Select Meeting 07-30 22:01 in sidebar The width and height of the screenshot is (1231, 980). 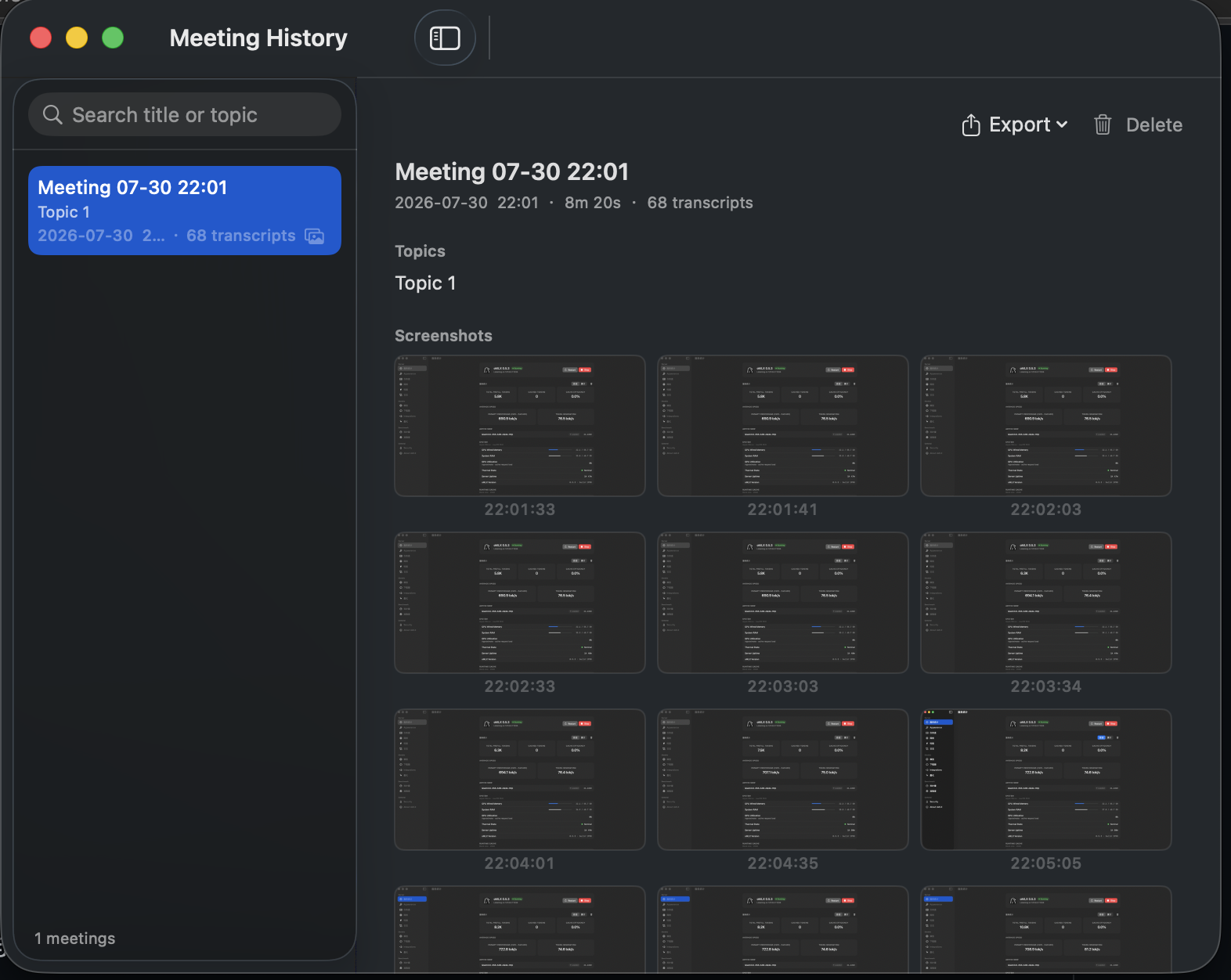point(185,211)
